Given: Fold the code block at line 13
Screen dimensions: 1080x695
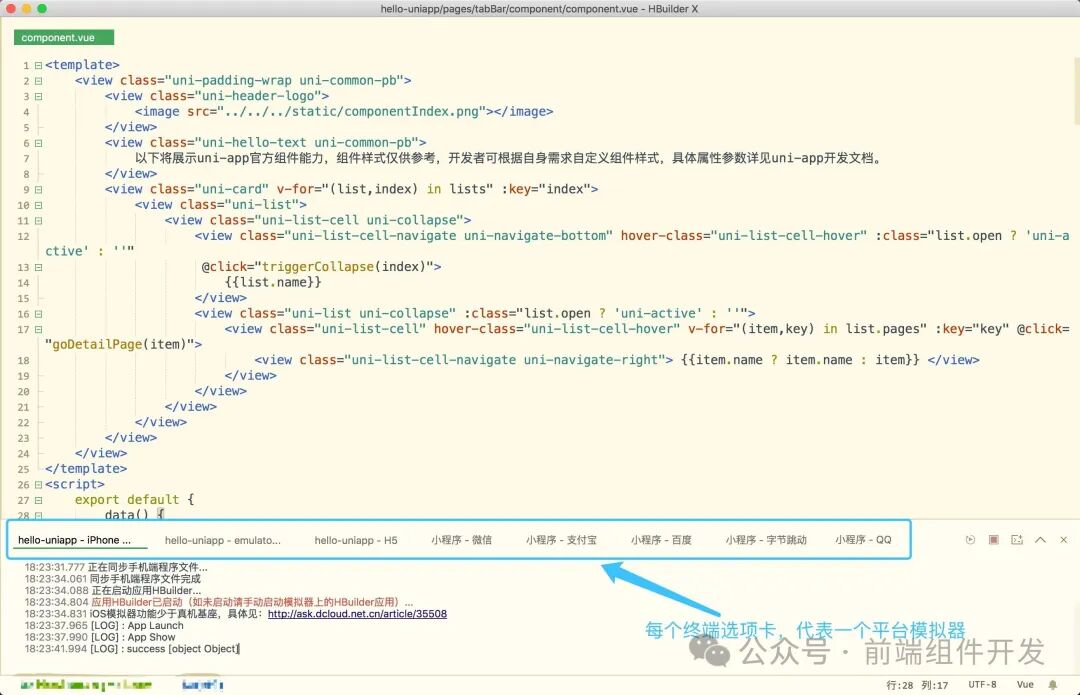Looking at the screenshot, I should (39, 267).
